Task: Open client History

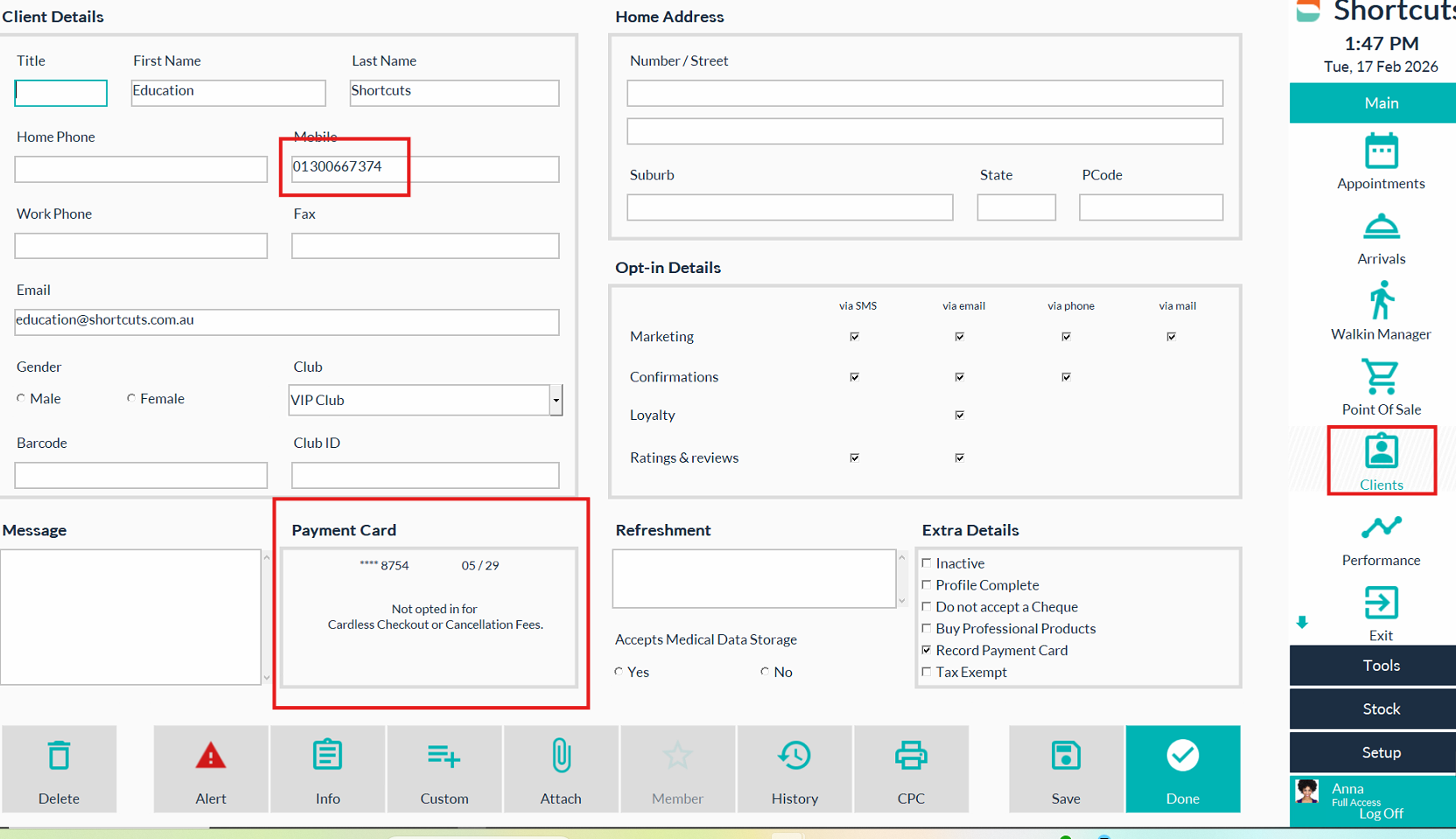Action: coord(794,757)
